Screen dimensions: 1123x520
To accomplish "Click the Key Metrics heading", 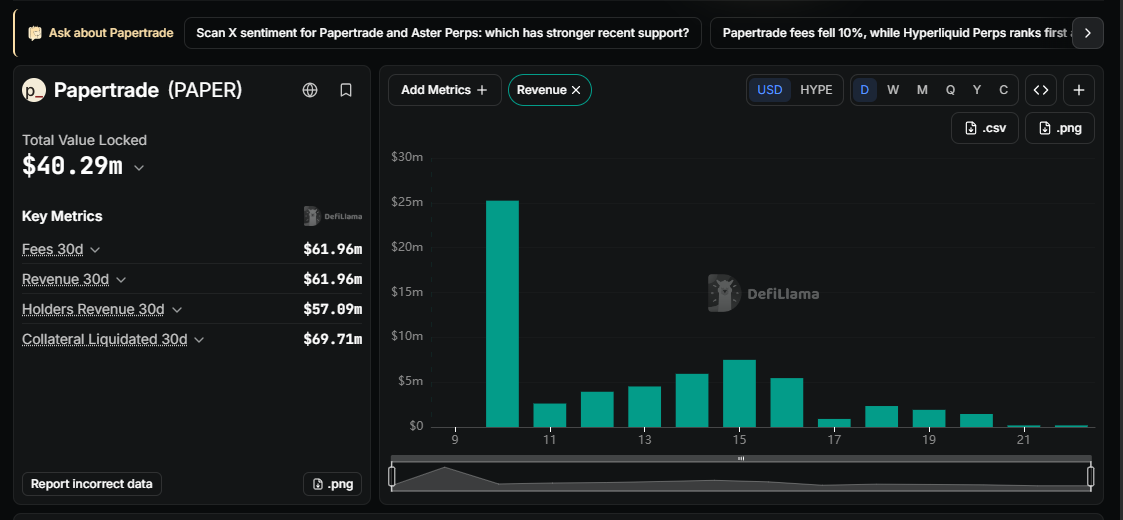I will pos(62,216).
